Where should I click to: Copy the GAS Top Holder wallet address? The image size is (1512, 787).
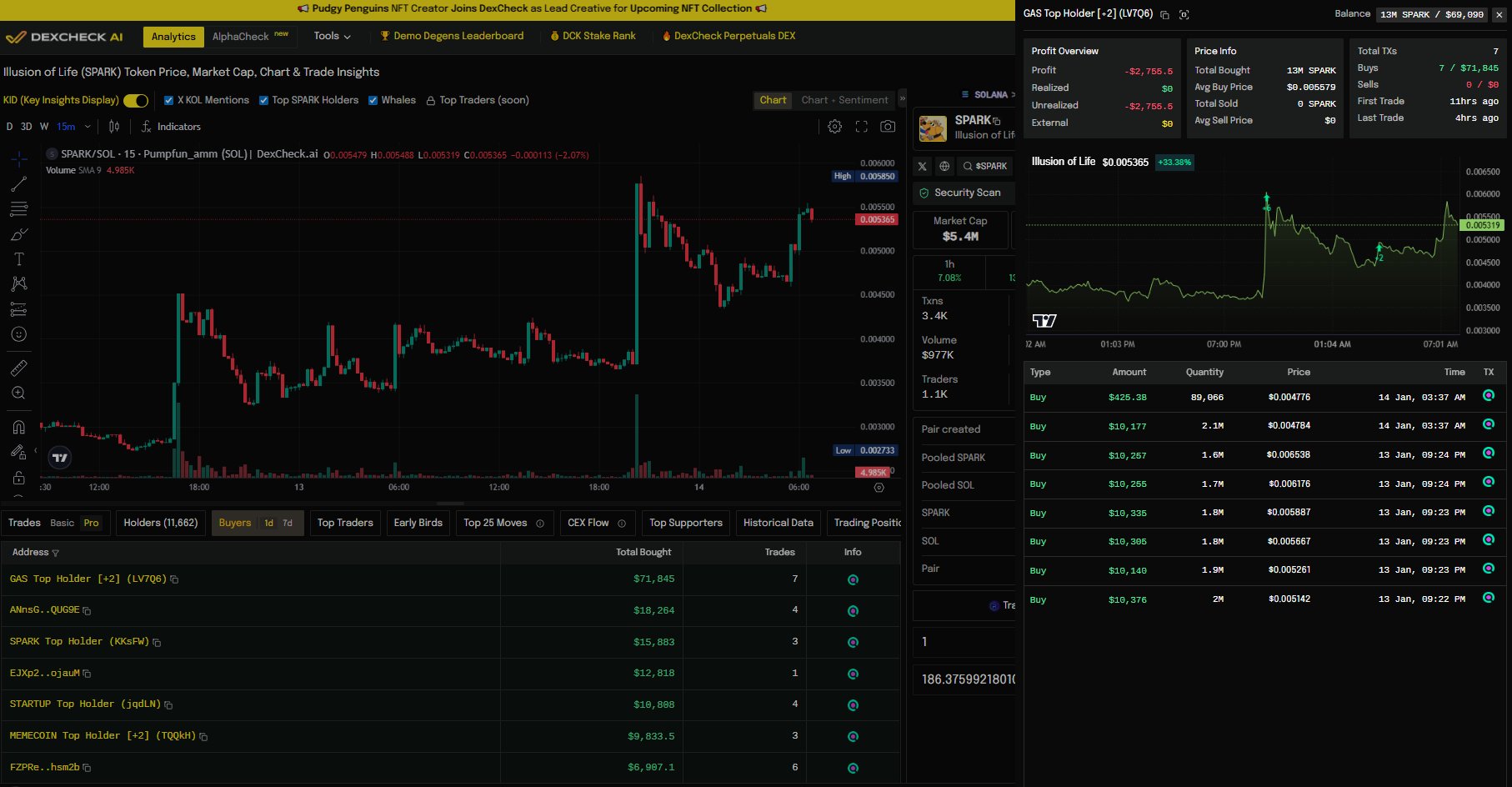pyautogui.click(x=174, y=579)
